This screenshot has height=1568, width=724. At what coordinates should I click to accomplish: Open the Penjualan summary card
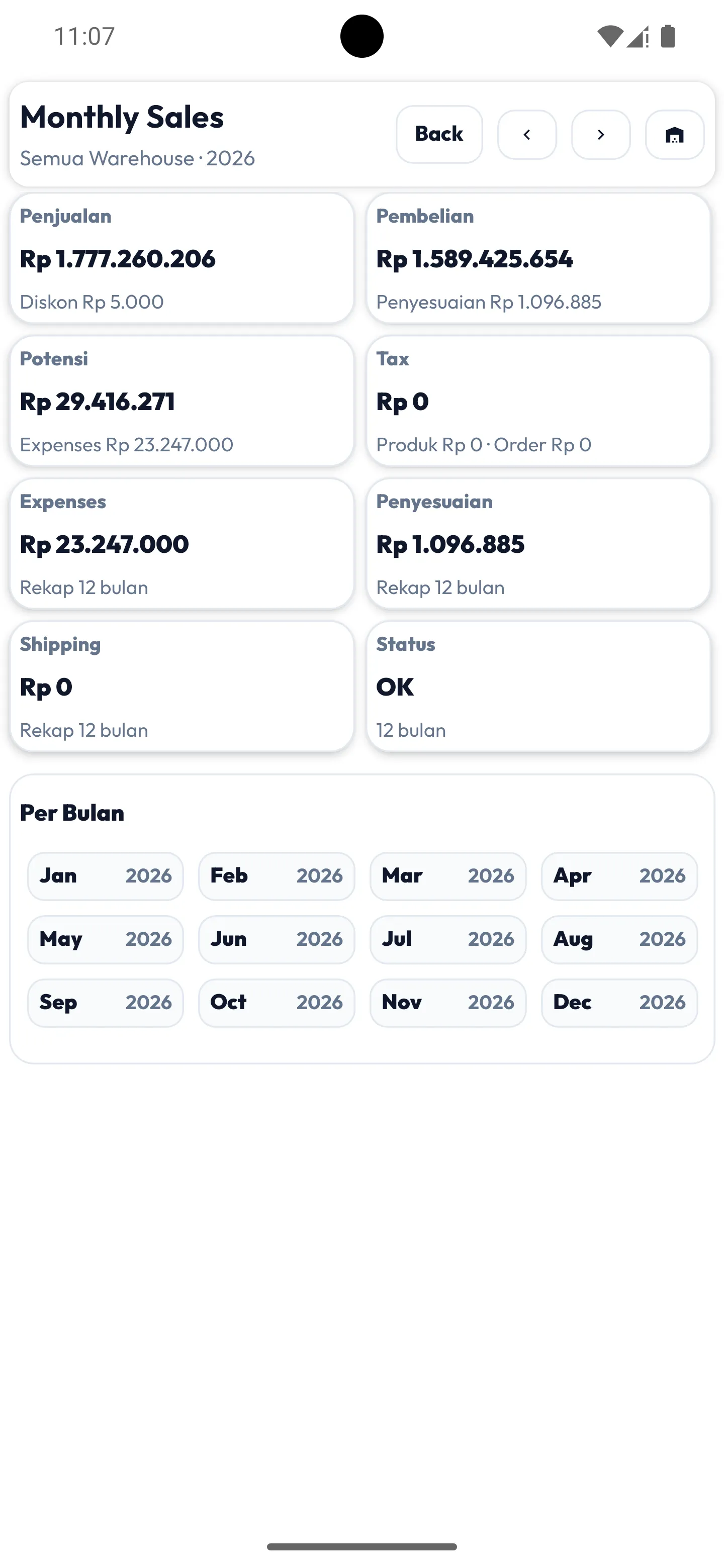point(182,258)
